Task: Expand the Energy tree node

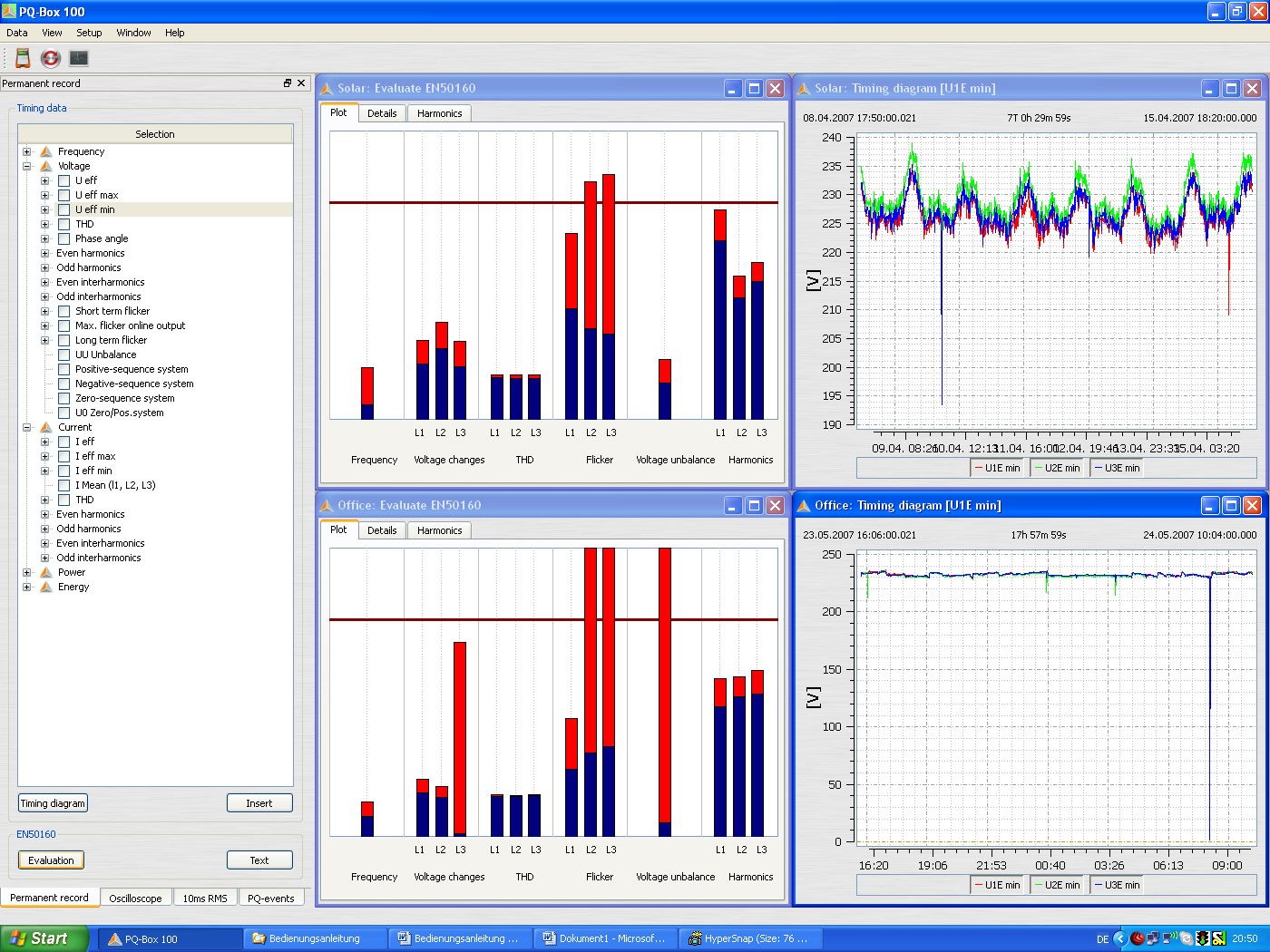Action: pyautogui.click(x=26, y=587)
